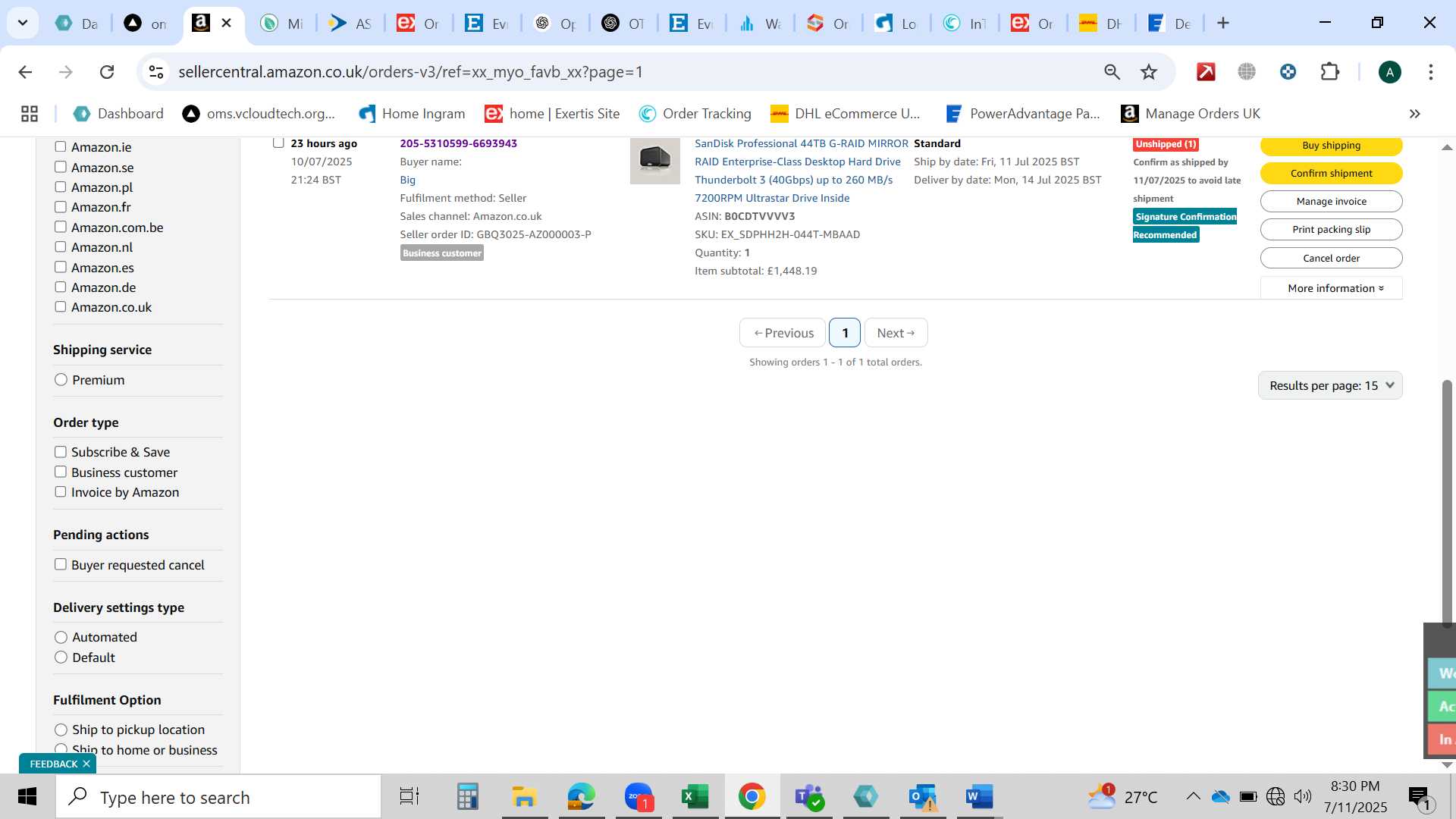Screen dimensions: 1456x819
Task: Show hidden bookmarks with double chevron
Action: coord(1414,114)
